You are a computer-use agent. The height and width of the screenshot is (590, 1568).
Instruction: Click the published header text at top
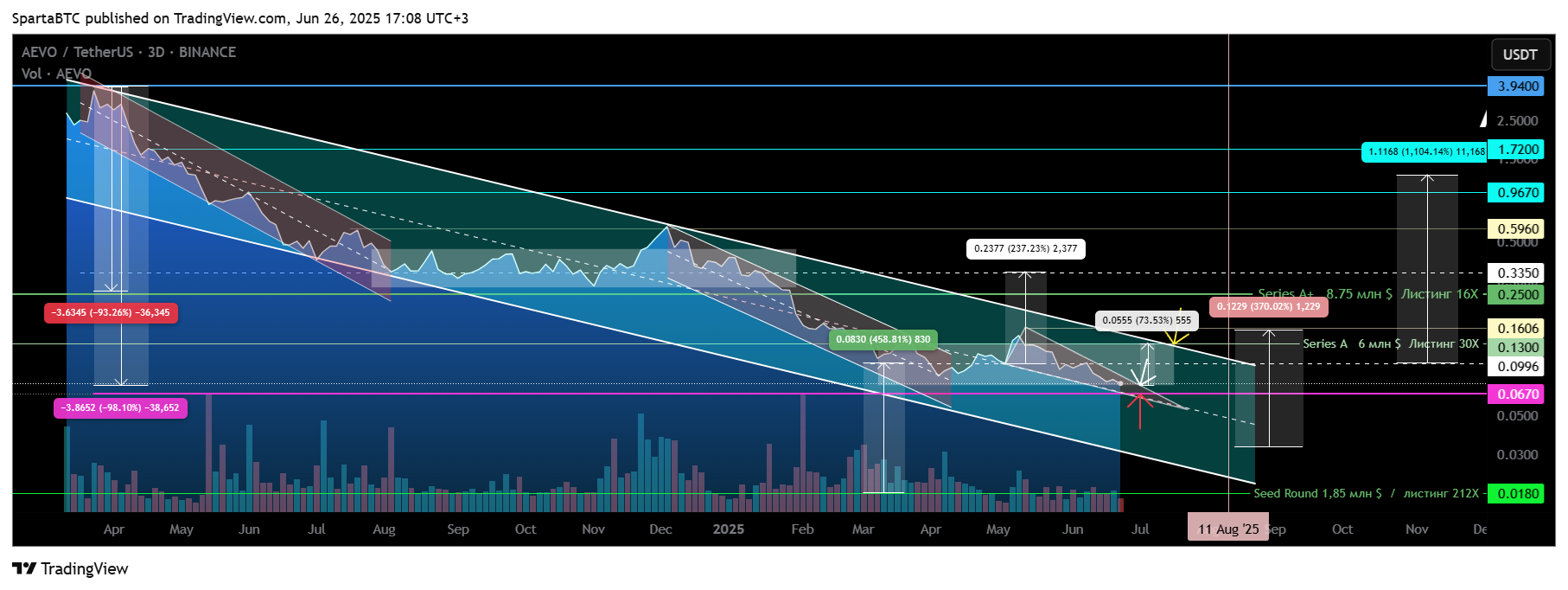(240, 18)
